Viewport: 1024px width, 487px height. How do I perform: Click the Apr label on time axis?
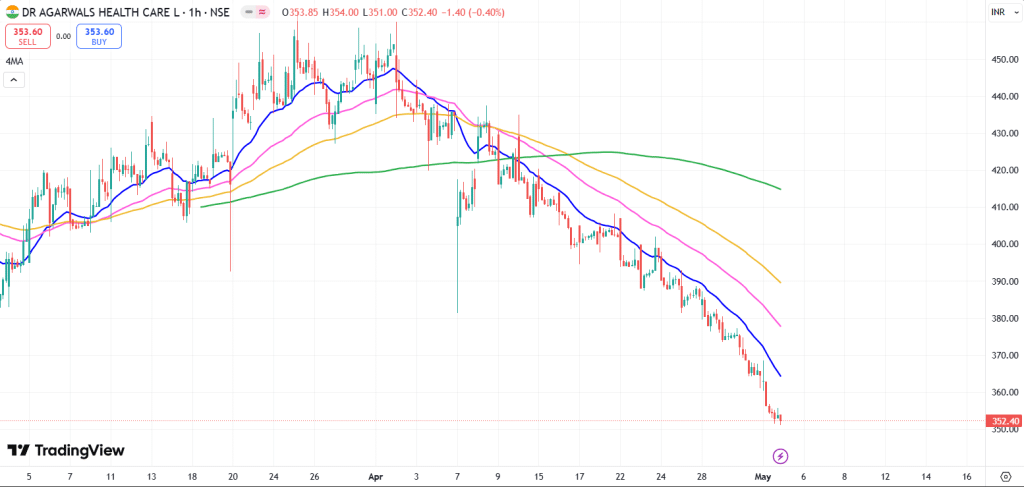coord(377,477)
